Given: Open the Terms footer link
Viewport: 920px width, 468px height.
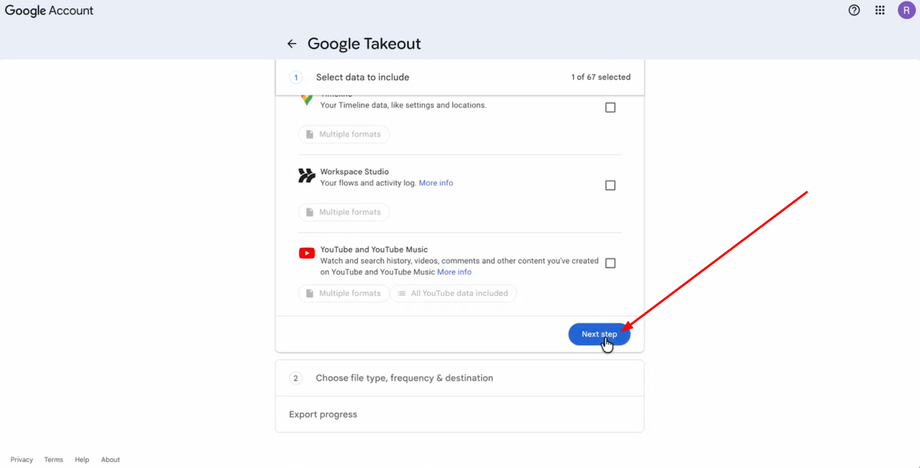Looking at the screenshot, I should [53, 460].
